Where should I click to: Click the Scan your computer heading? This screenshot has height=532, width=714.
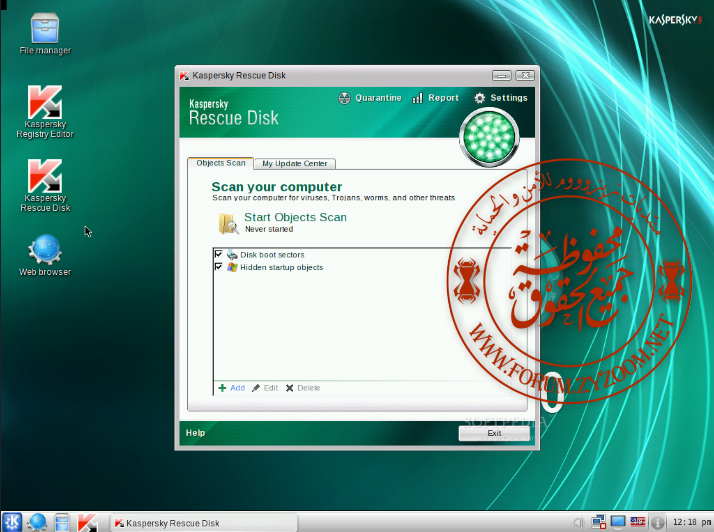276,187
